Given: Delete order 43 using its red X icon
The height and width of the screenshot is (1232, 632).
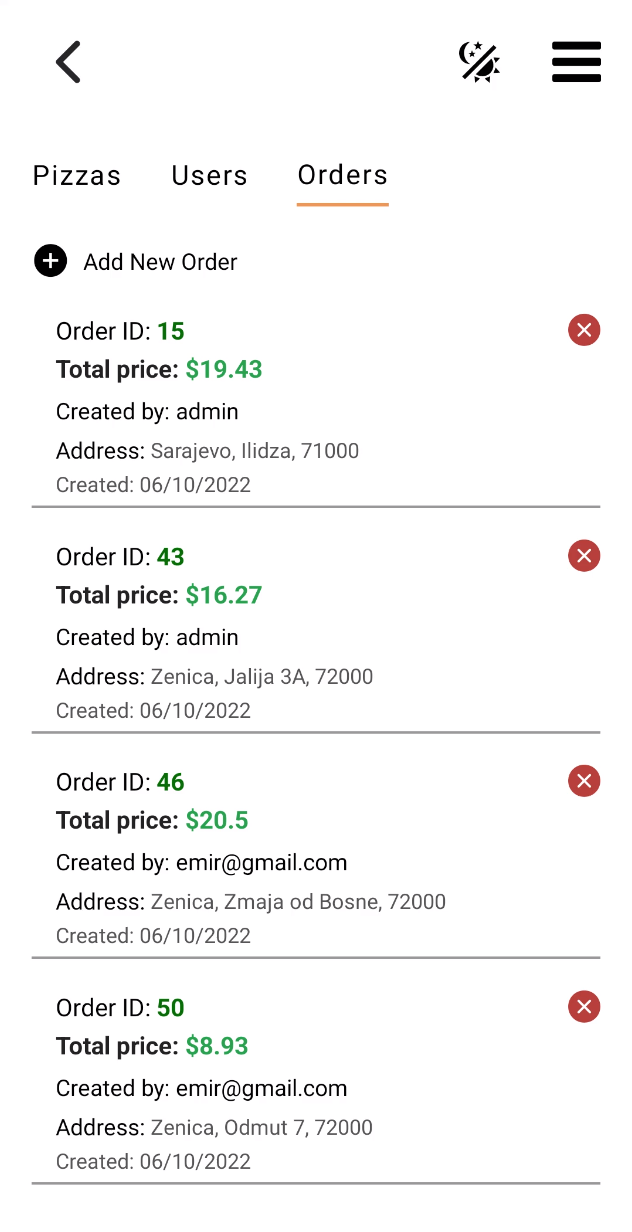Looking at the screenshot, I should (584, 556).
